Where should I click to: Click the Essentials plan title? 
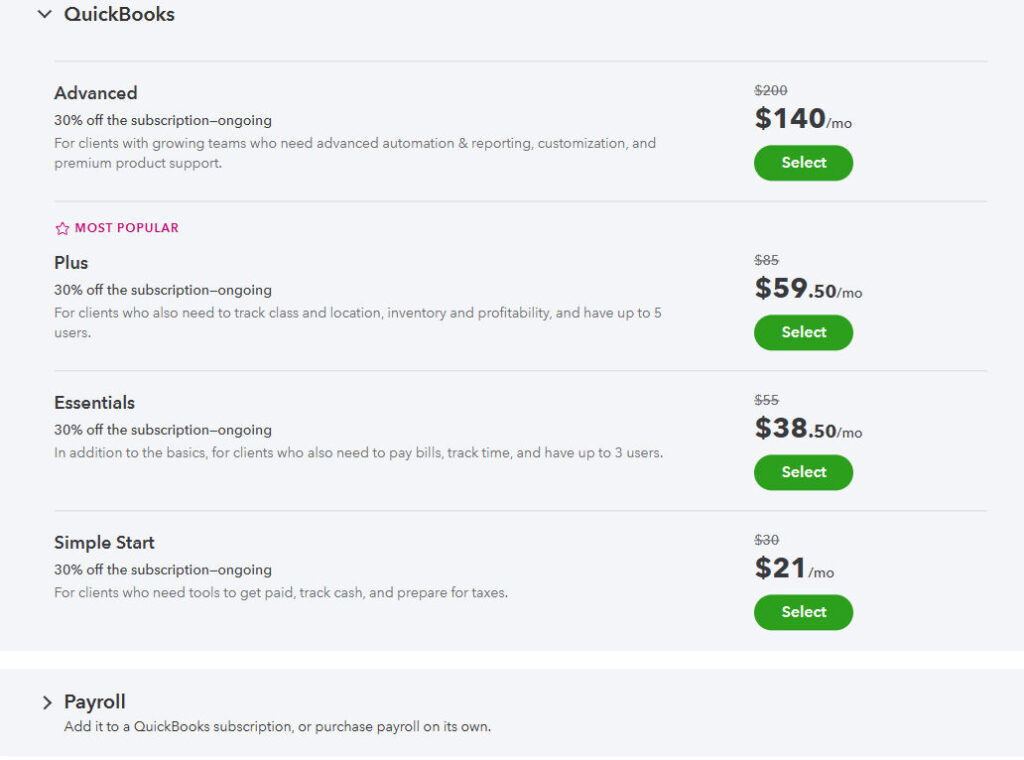coord(94,403)
